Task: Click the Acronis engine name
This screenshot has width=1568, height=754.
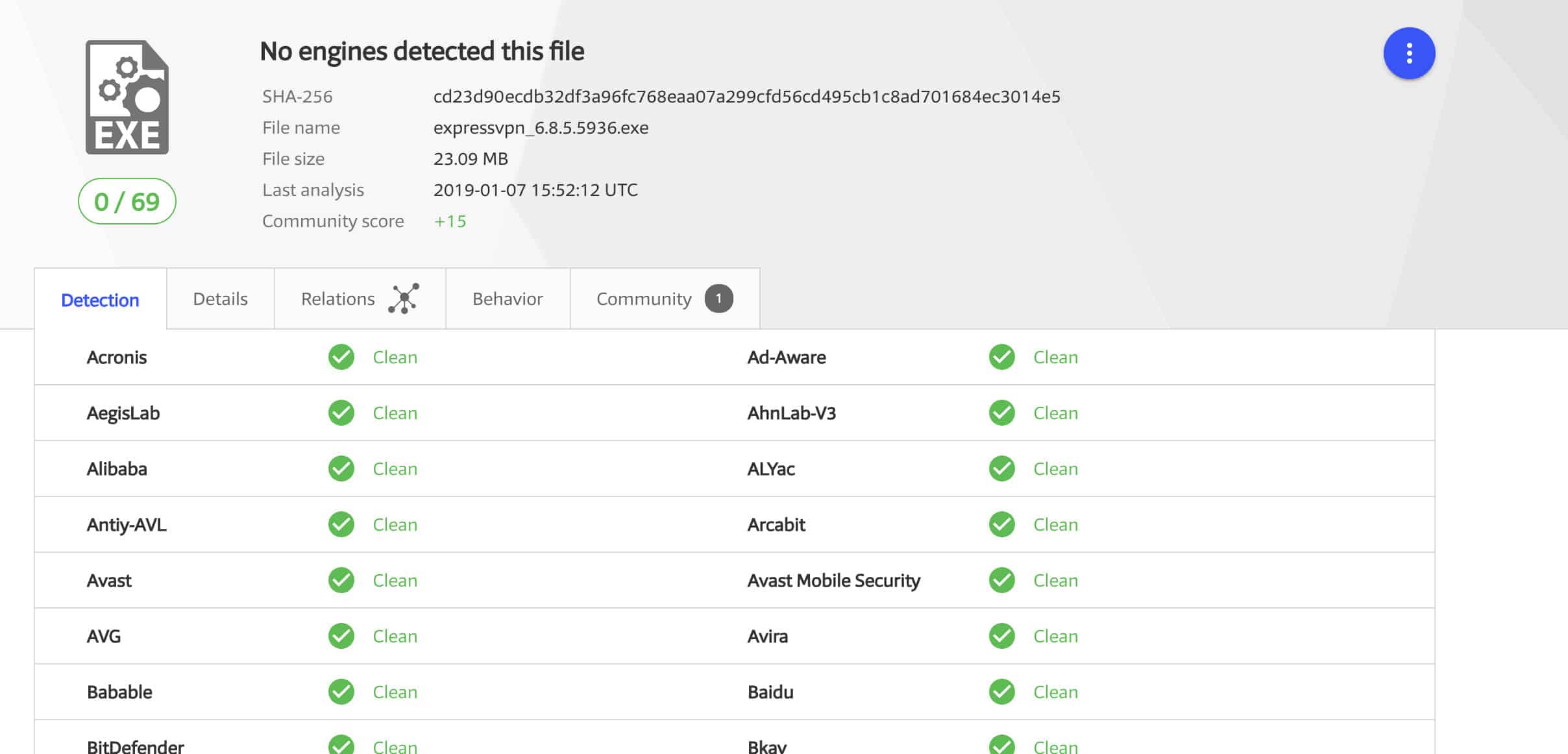Action: tap(117, 358)
